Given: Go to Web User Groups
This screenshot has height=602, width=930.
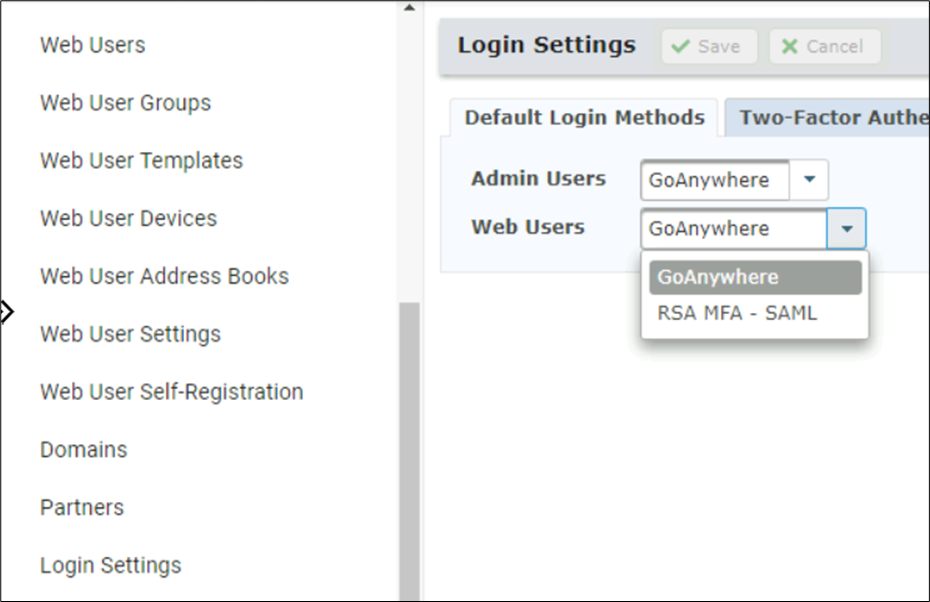Looking at the screenshot, I should (x=125, y=103).
